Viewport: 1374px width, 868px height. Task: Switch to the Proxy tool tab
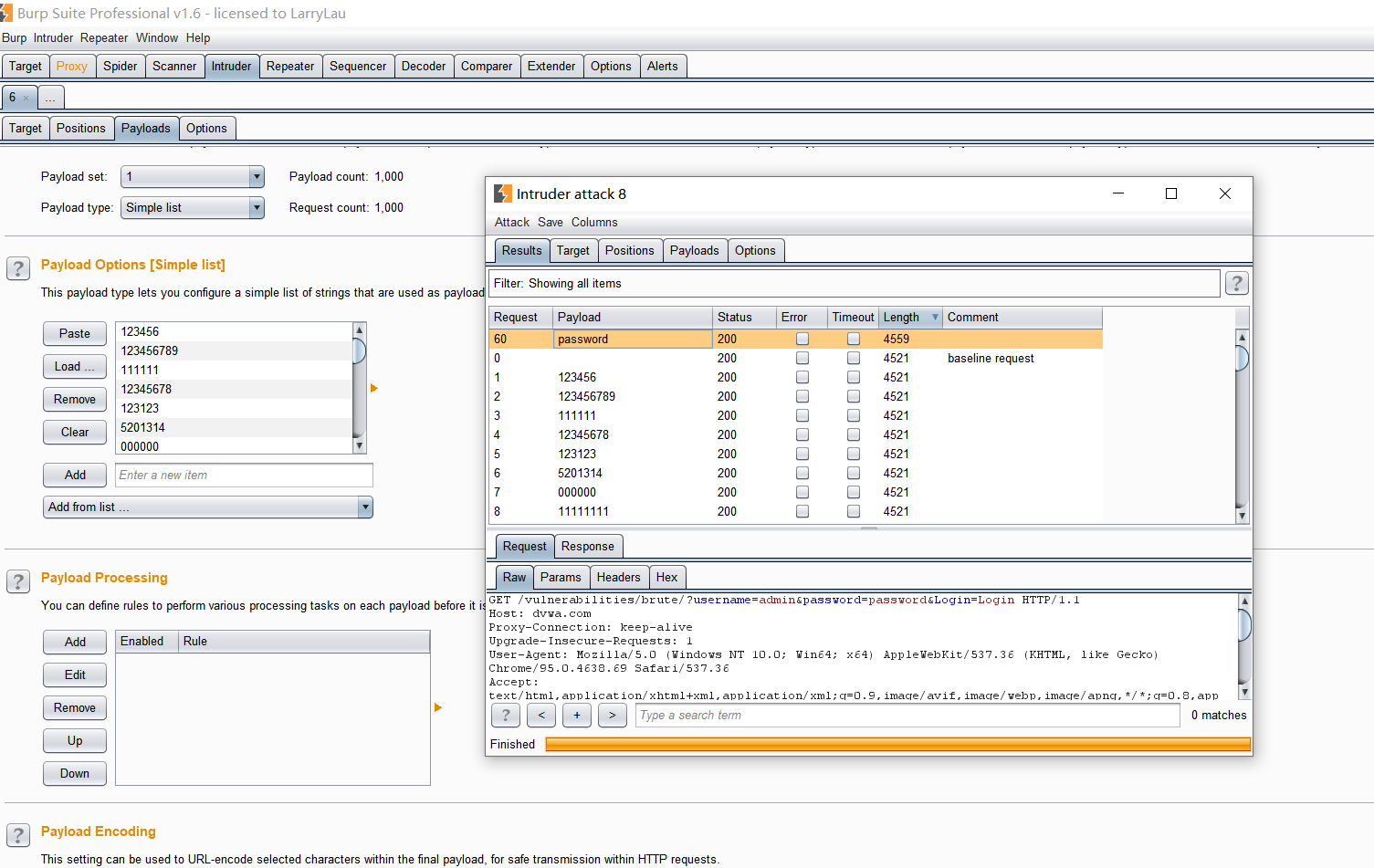pyautogui.click(x=72, y=67)
